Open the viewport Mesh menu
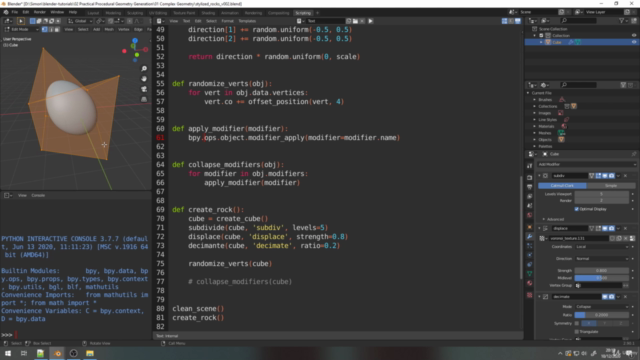 tap(109, 29)
